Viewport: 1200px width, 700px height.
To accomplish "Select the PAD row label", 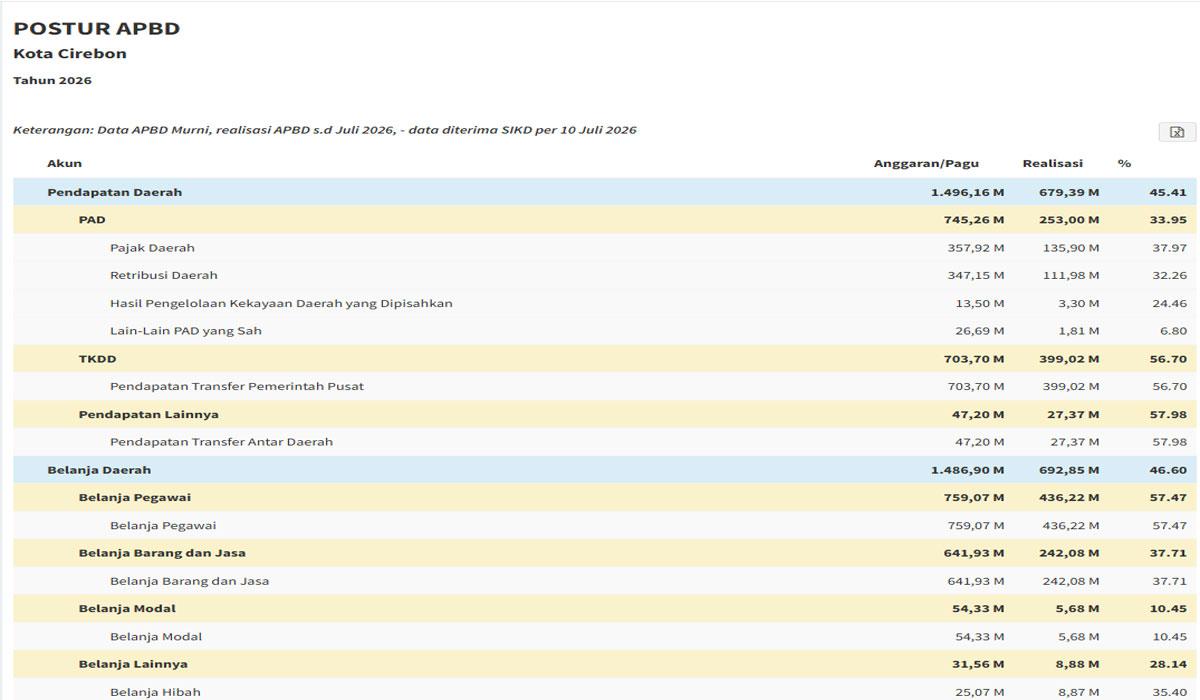I will (x=92, y=220).
